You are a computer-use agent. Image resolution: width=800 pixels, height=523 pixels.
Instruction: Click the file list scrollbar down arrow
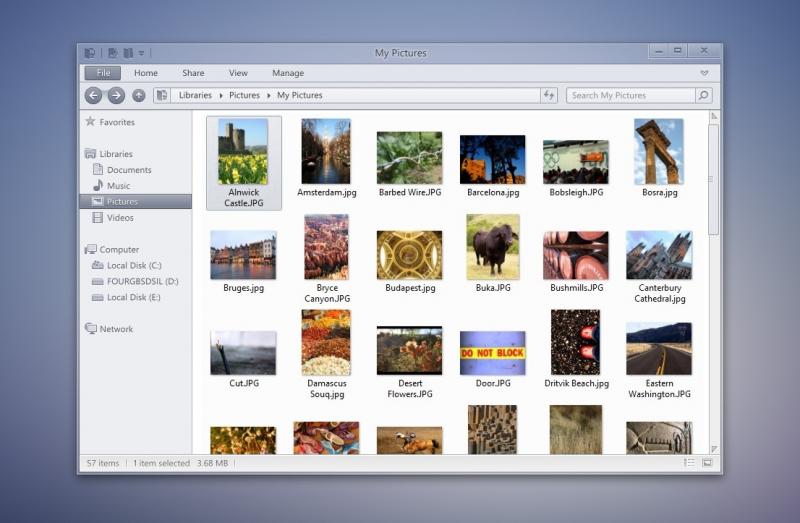tap(714, 449)
